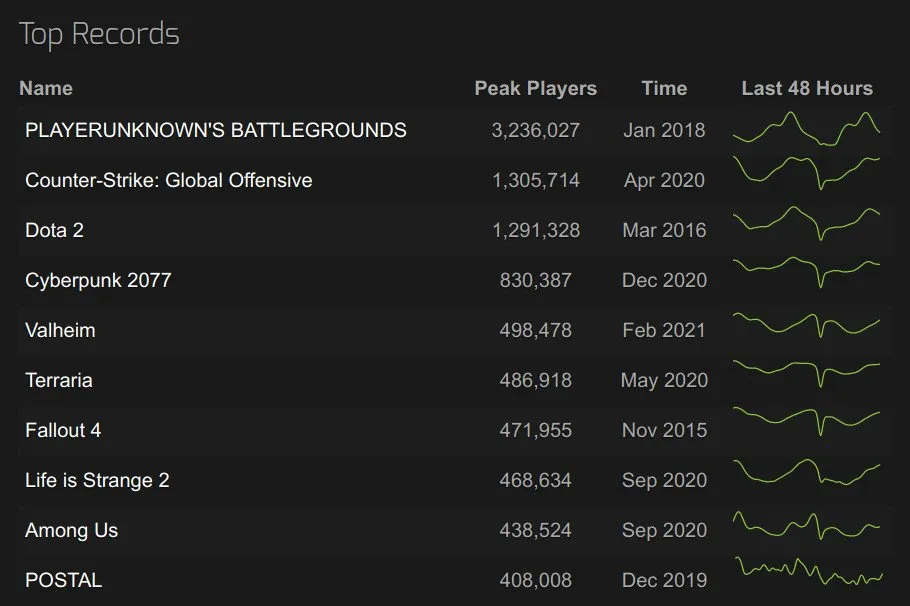Click the Dota 2 48-hour sparkline

click(806, 223)
